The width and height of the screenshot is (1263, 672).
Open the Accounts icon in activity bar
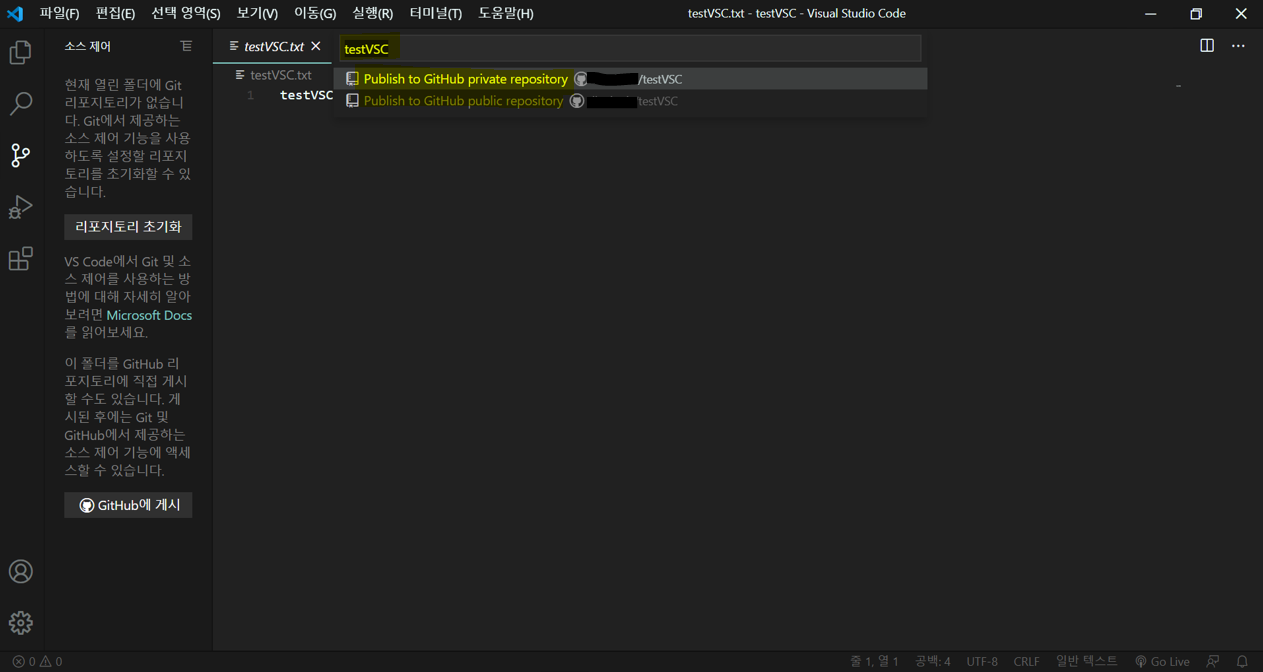click(x=20, y=571)
